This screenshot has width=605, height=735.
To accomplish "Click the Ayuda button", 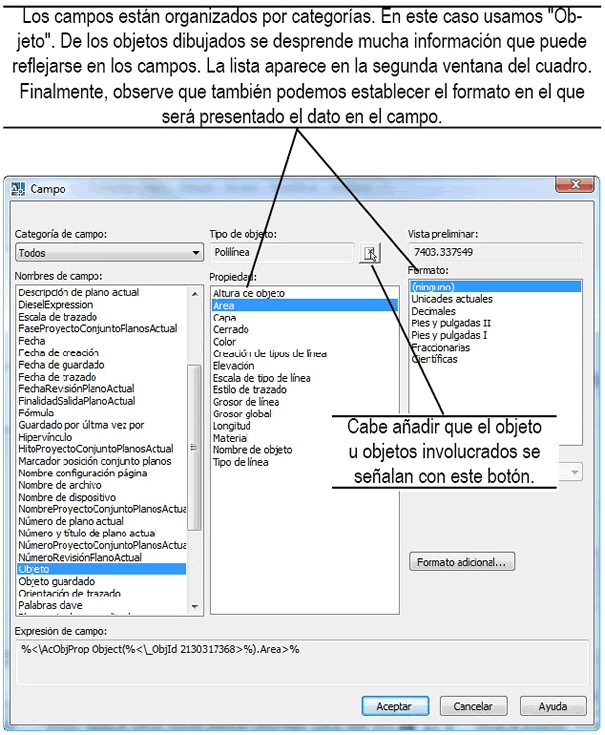I will coord(553,706).
